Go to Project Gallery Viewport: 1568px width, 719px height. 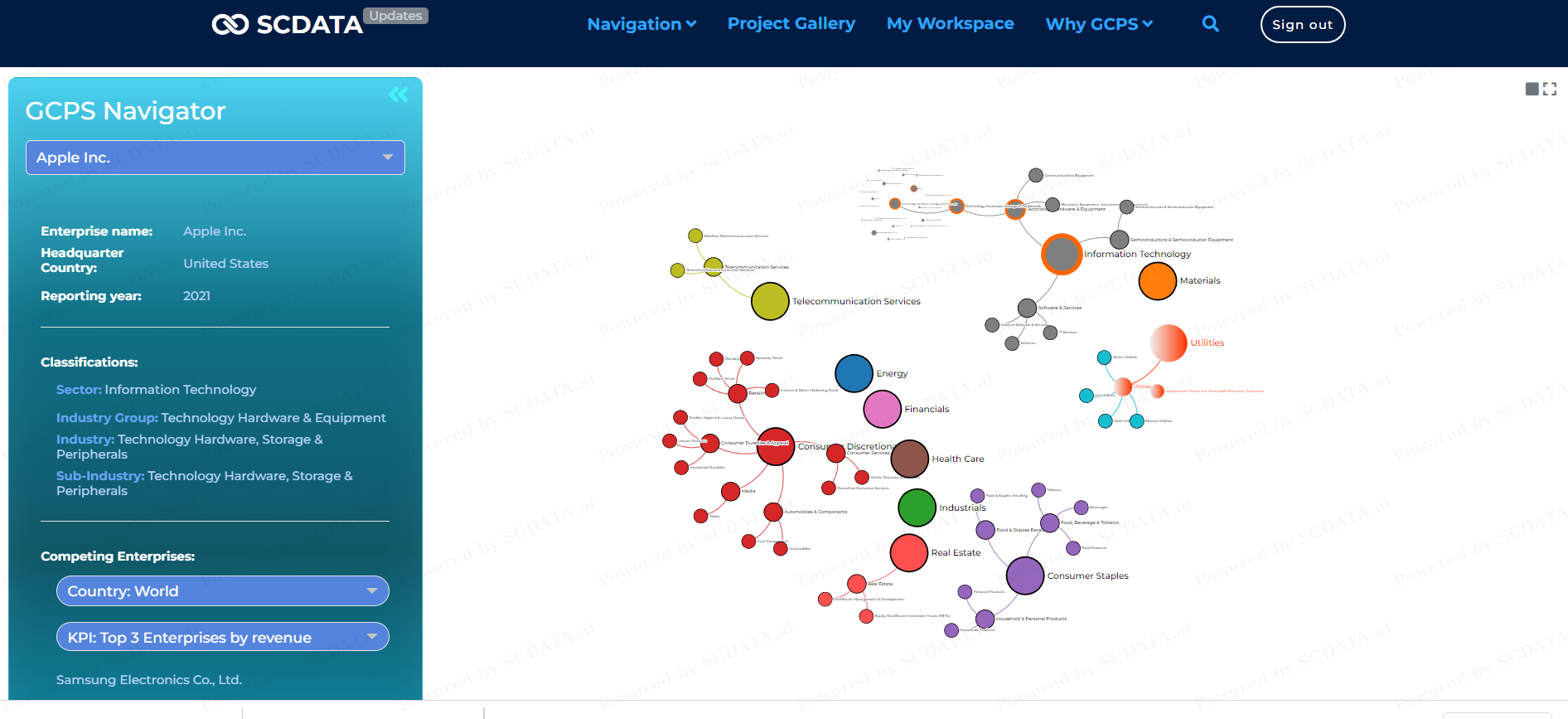tap(791, 24)
